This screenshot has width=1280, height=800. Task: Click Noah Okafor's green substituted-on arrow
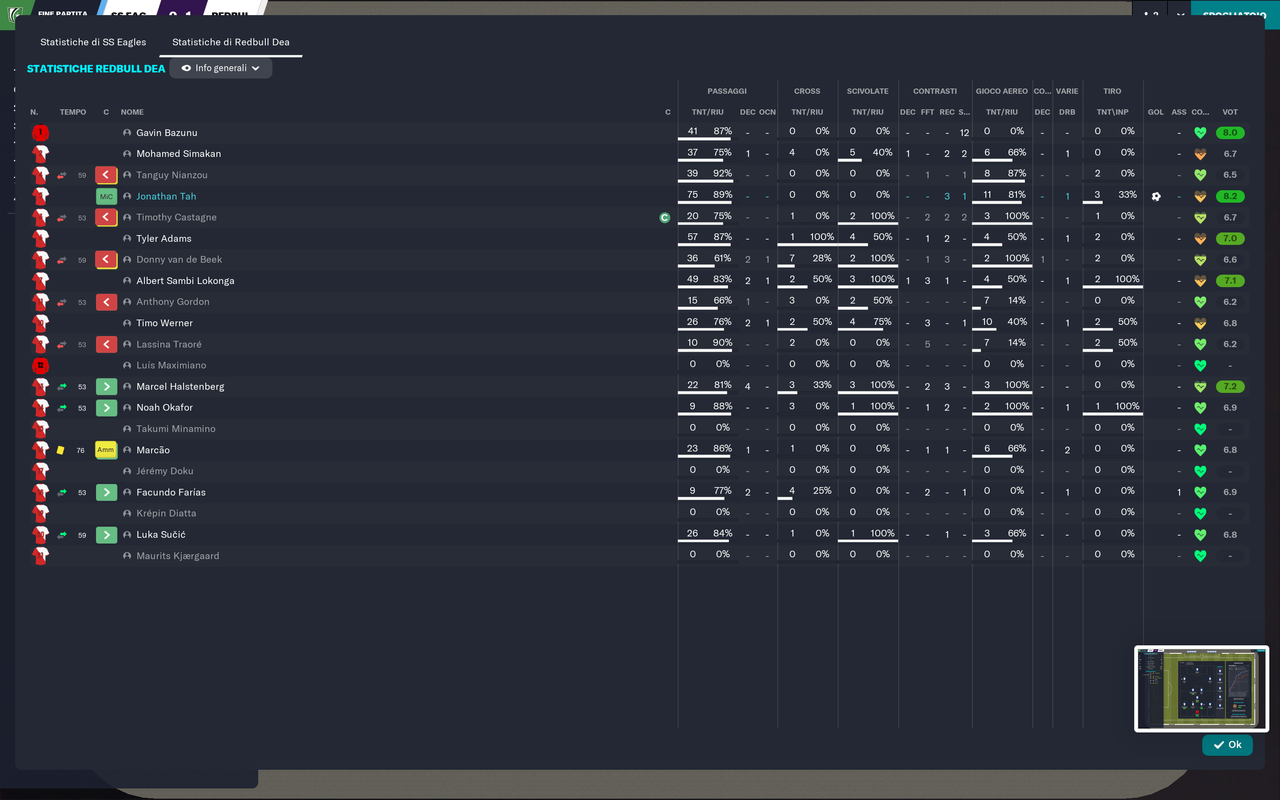pos(106,408)
